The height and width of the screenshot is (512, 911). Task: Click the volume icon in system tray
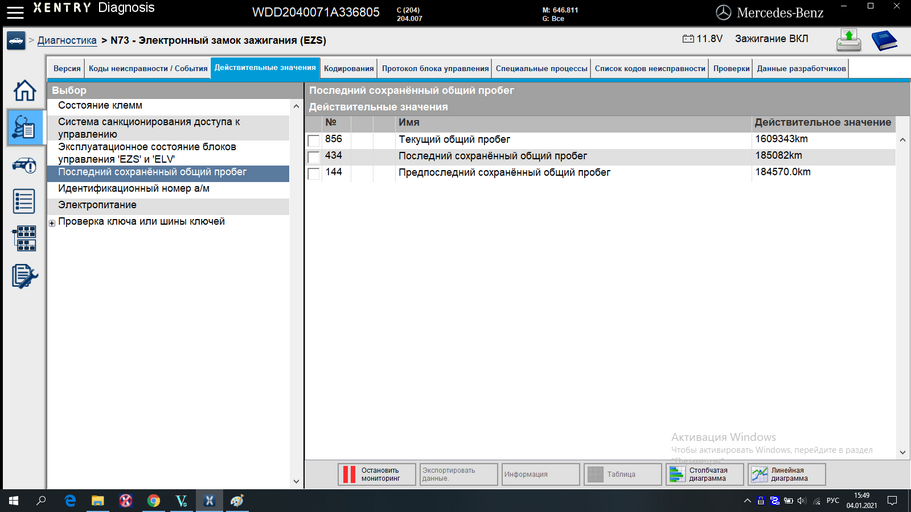(802, 500)
